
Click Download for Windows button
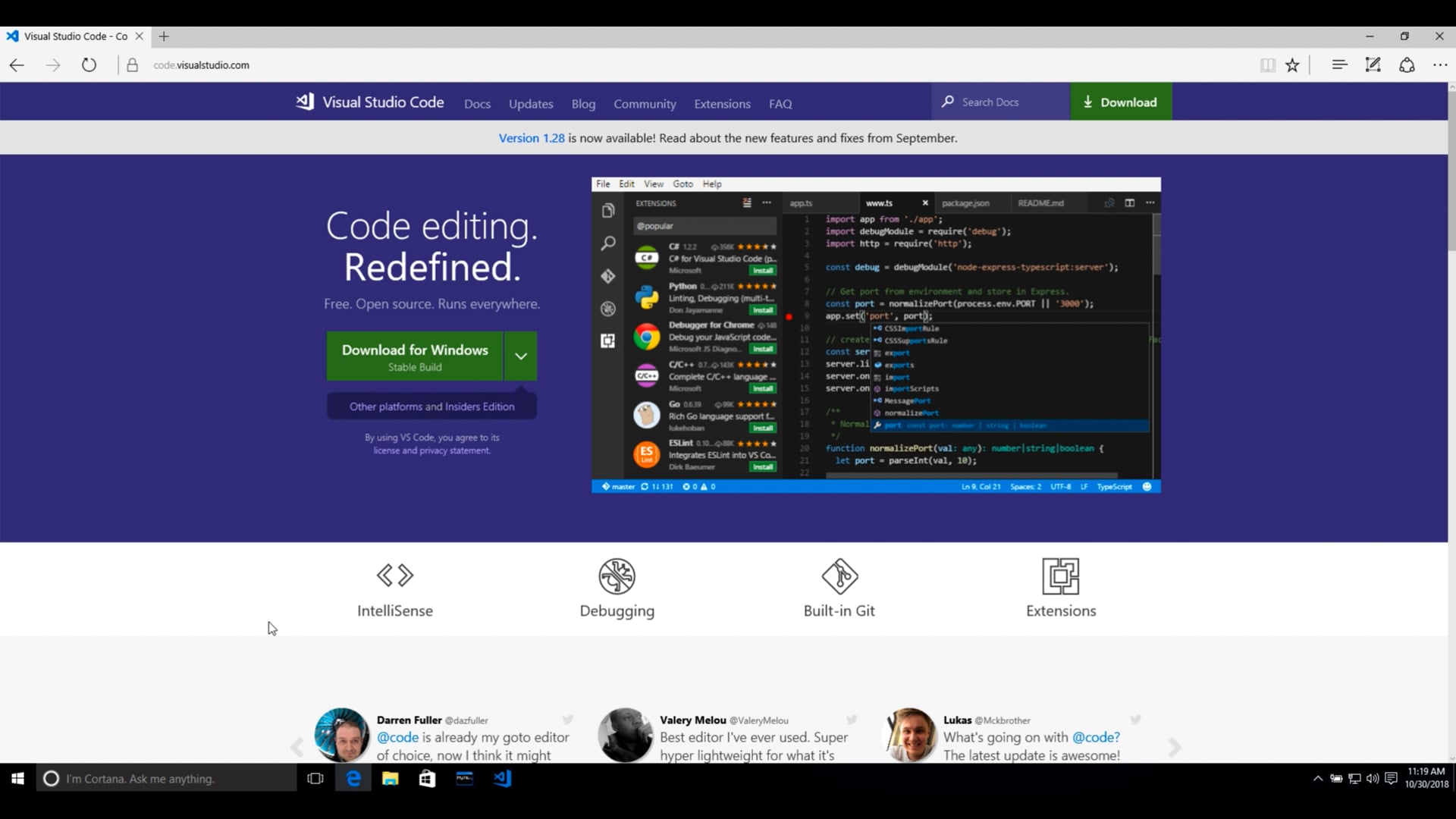coord(415,356)
